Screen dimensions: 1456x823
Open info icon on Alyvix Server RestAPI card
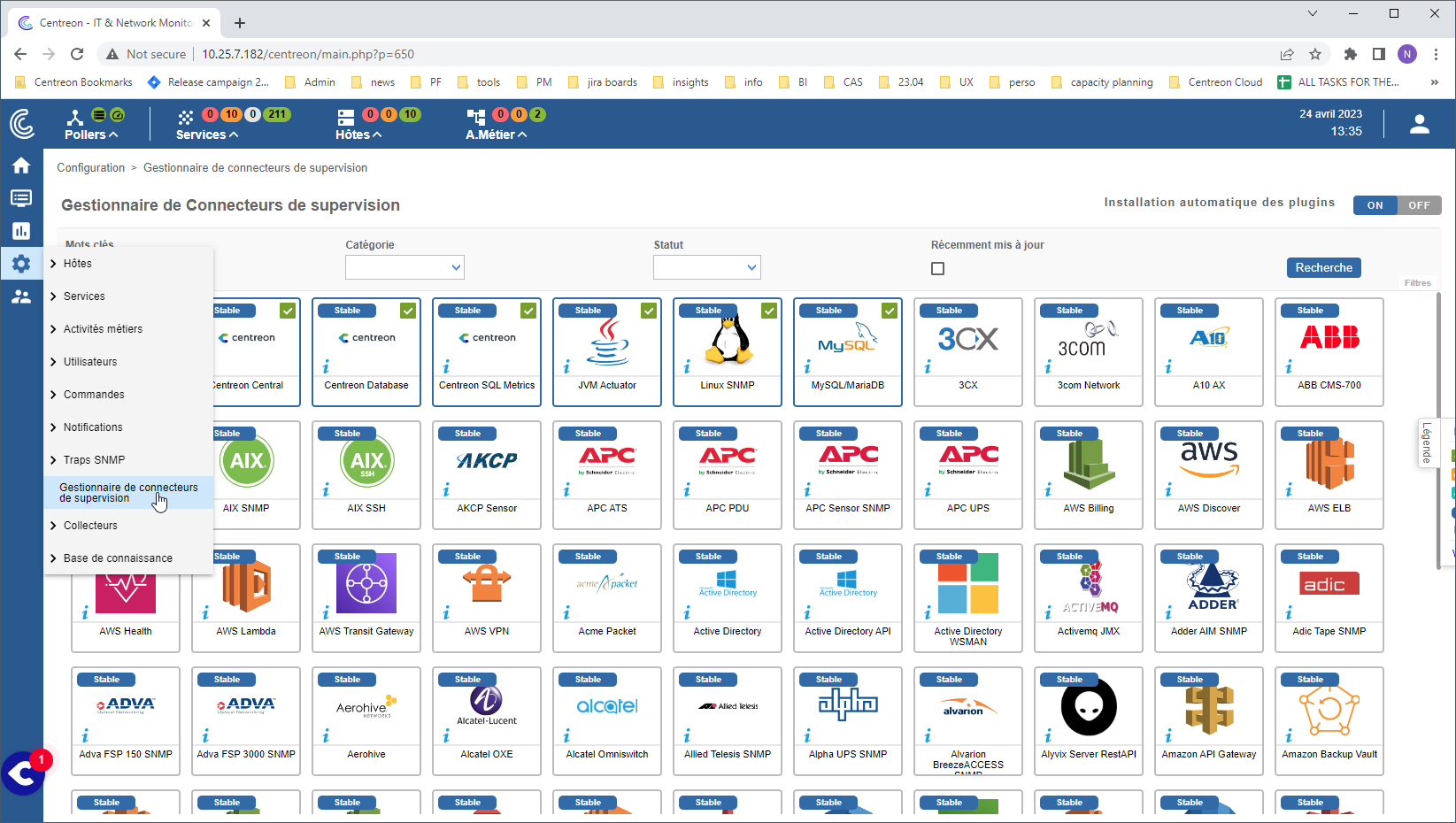point(1048,735)
